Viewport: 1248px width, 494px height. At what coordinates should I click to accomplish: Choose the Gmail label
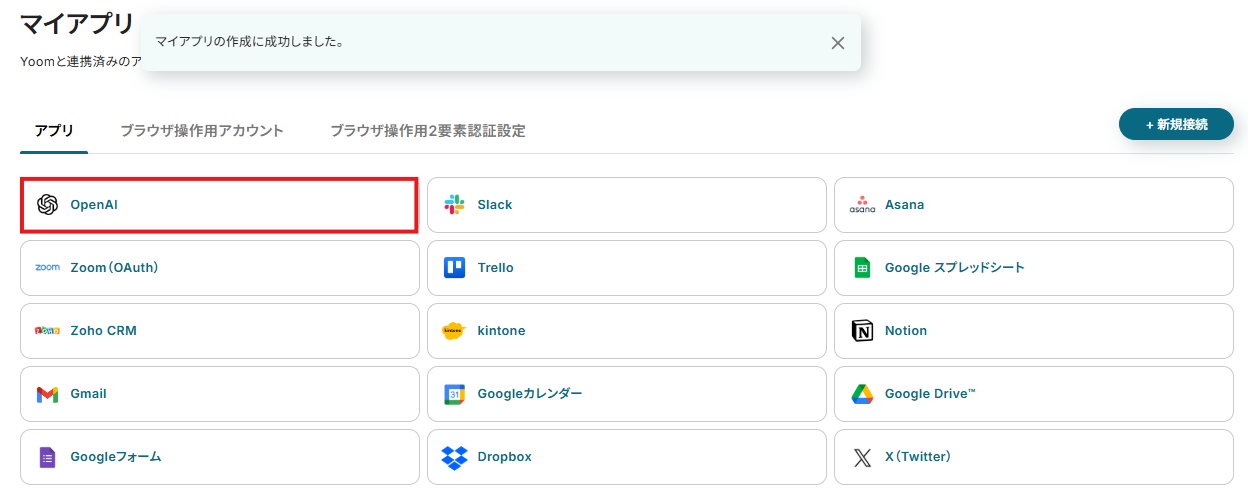pos(88,394)
